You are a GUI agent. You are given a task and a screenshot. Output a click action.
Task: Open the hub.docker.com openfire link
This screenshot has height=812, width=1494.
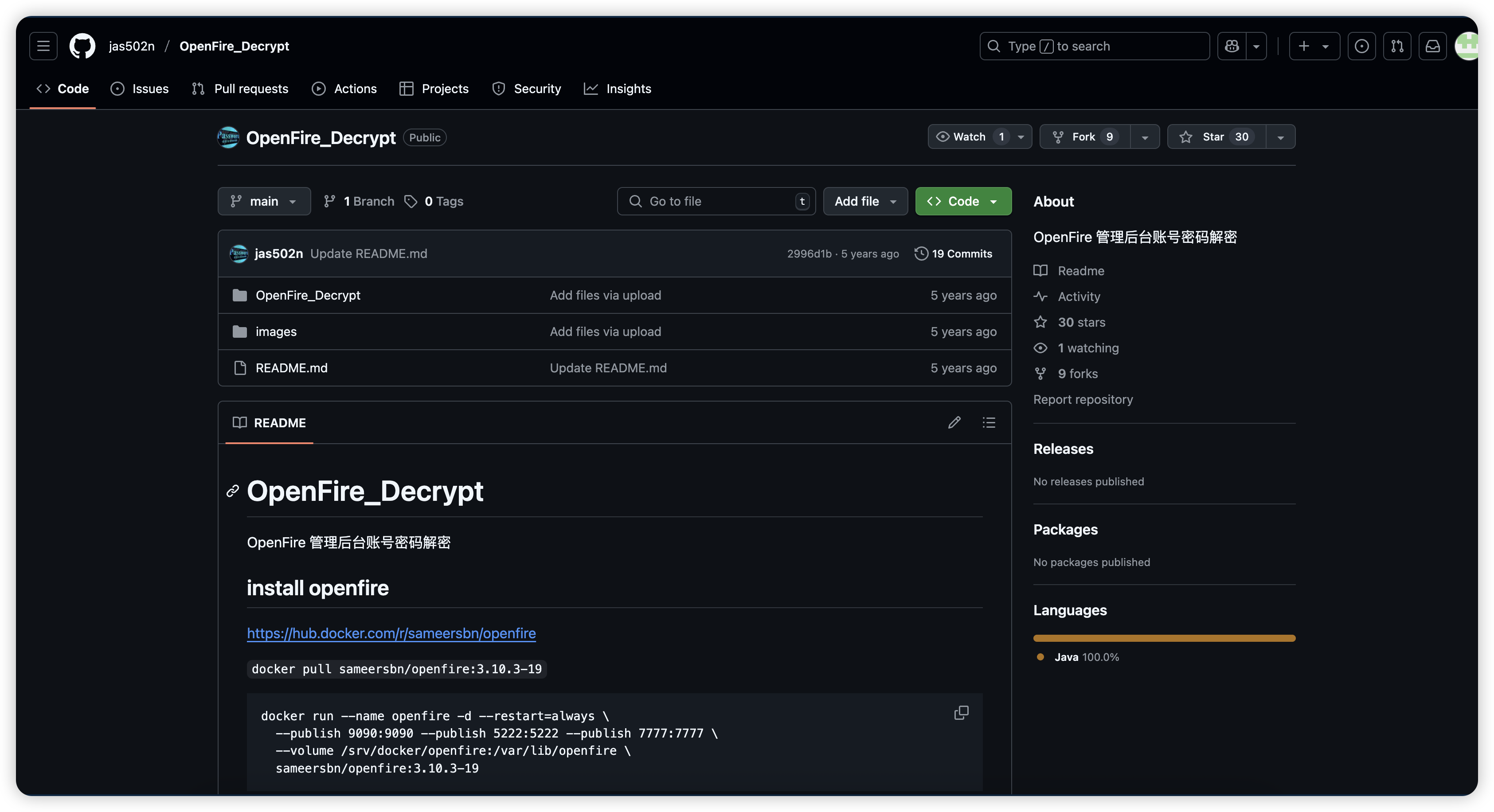click(391, 633)
